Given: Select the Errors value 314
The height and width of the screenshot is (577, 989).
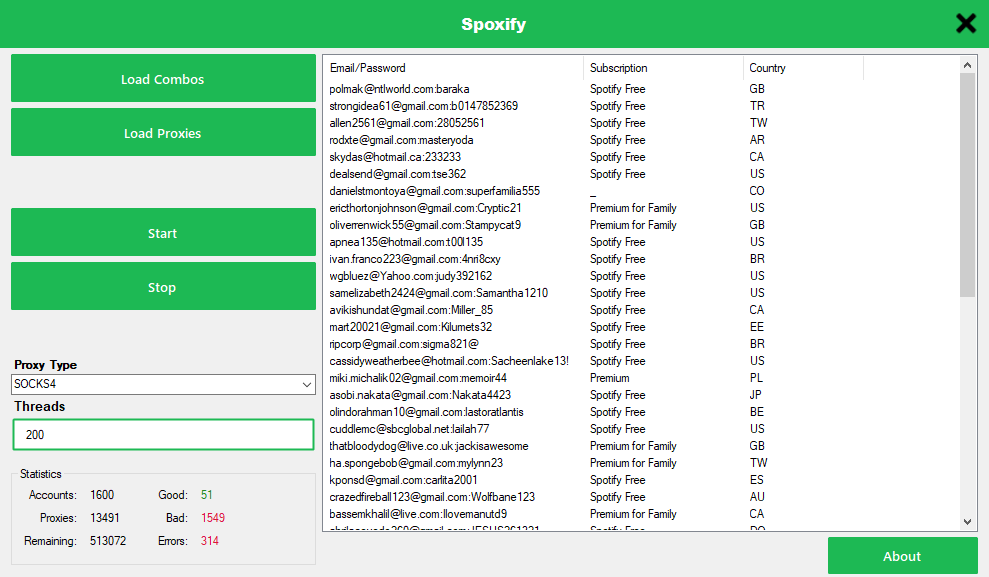Looking at the screenshot, I should [x=209, y=541].
